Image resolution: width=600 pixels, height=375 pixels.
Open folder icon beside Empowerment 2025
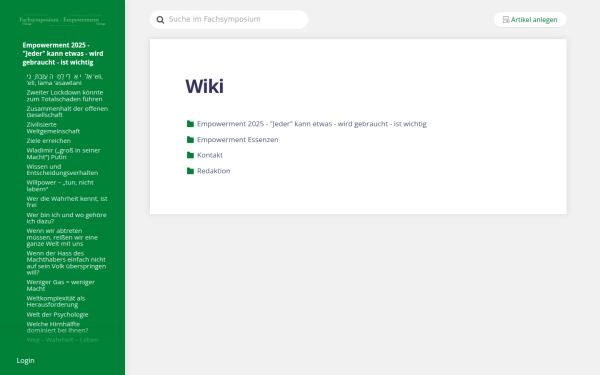tap(190, 124)
